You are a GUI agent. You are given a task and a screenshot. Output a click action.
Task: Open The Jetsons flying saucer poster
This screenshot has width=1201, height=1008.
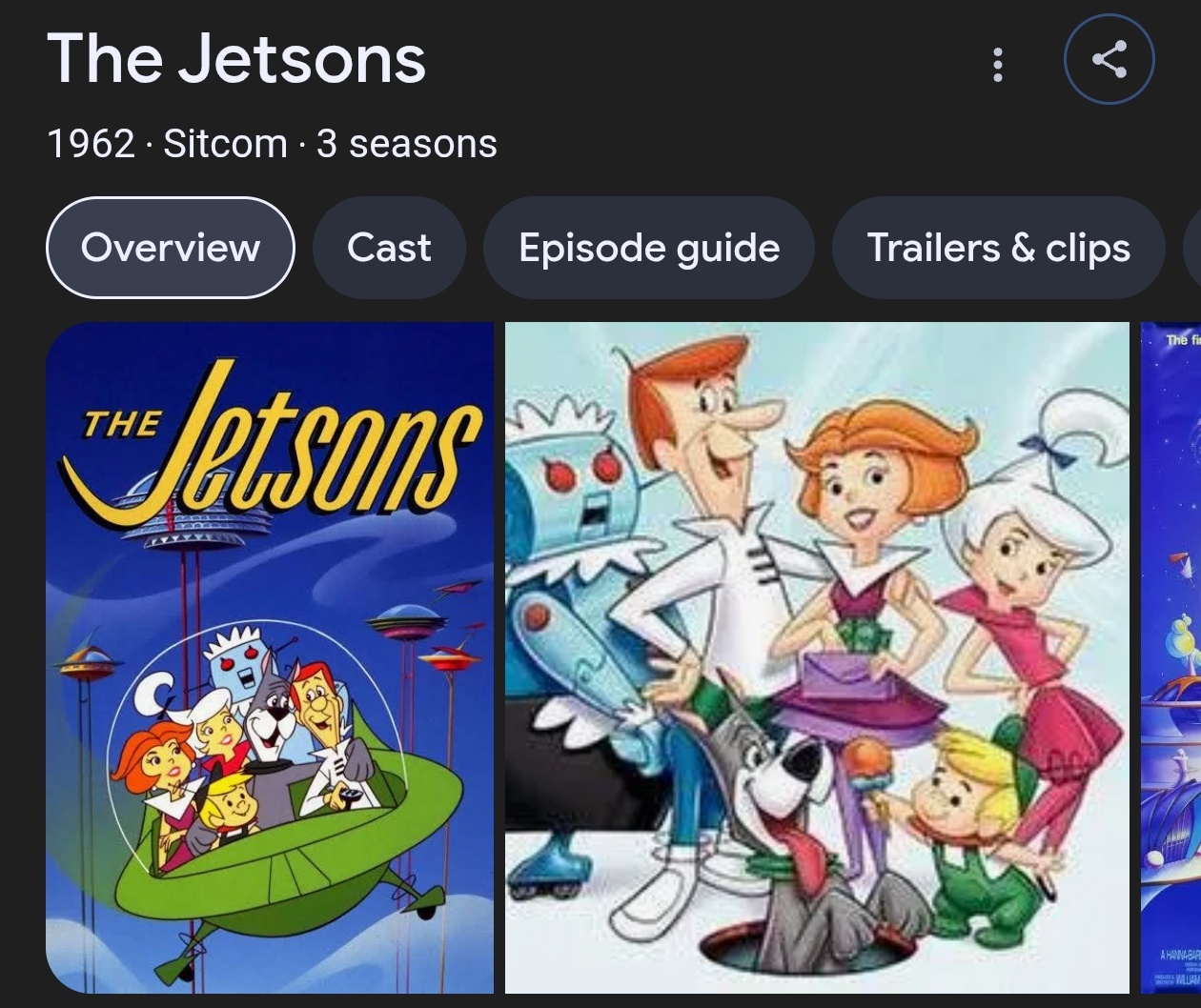pyautogui.click(x=270, y=657)
